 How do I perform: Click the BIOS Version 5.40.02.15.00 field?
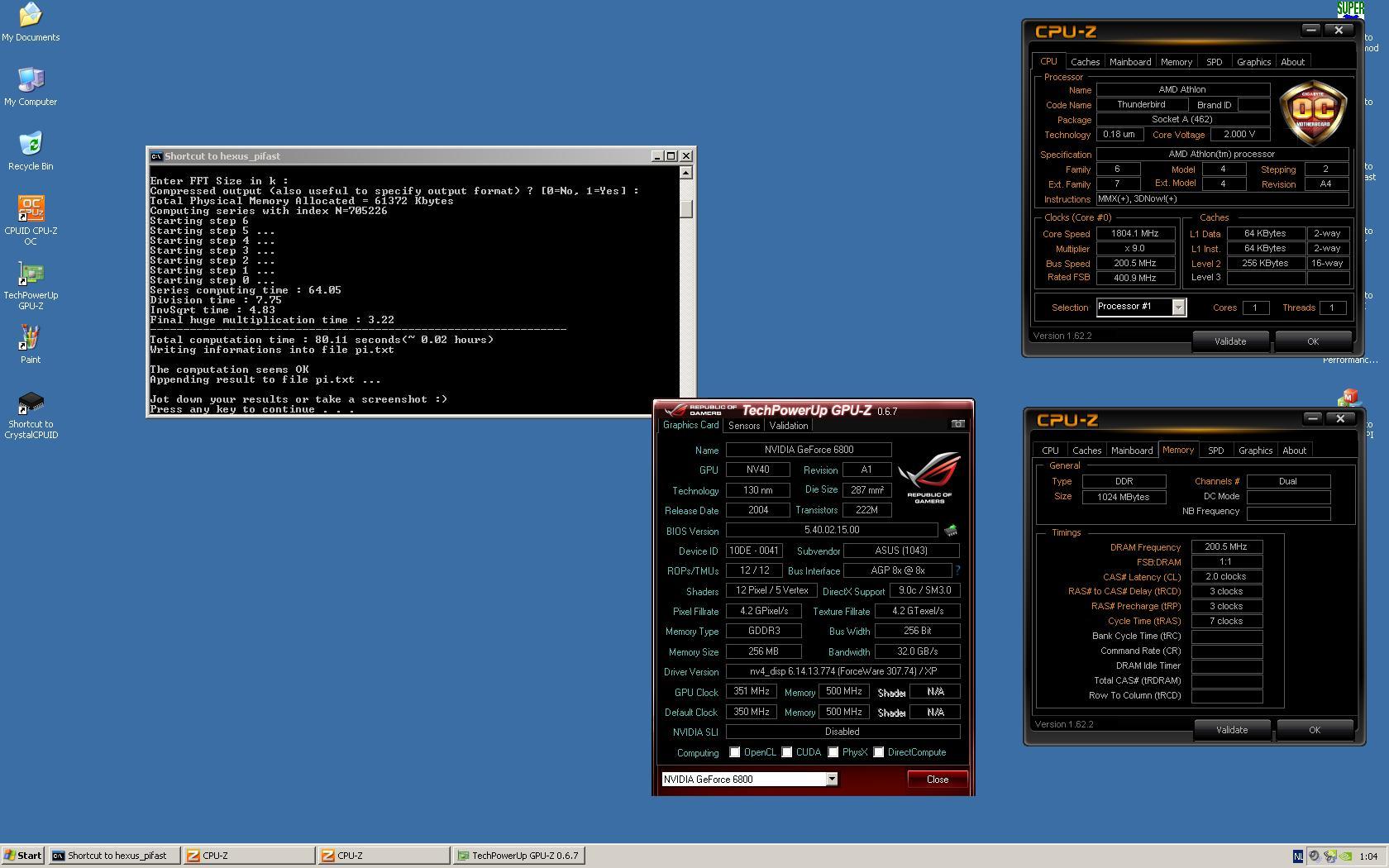tap(832, 530)
